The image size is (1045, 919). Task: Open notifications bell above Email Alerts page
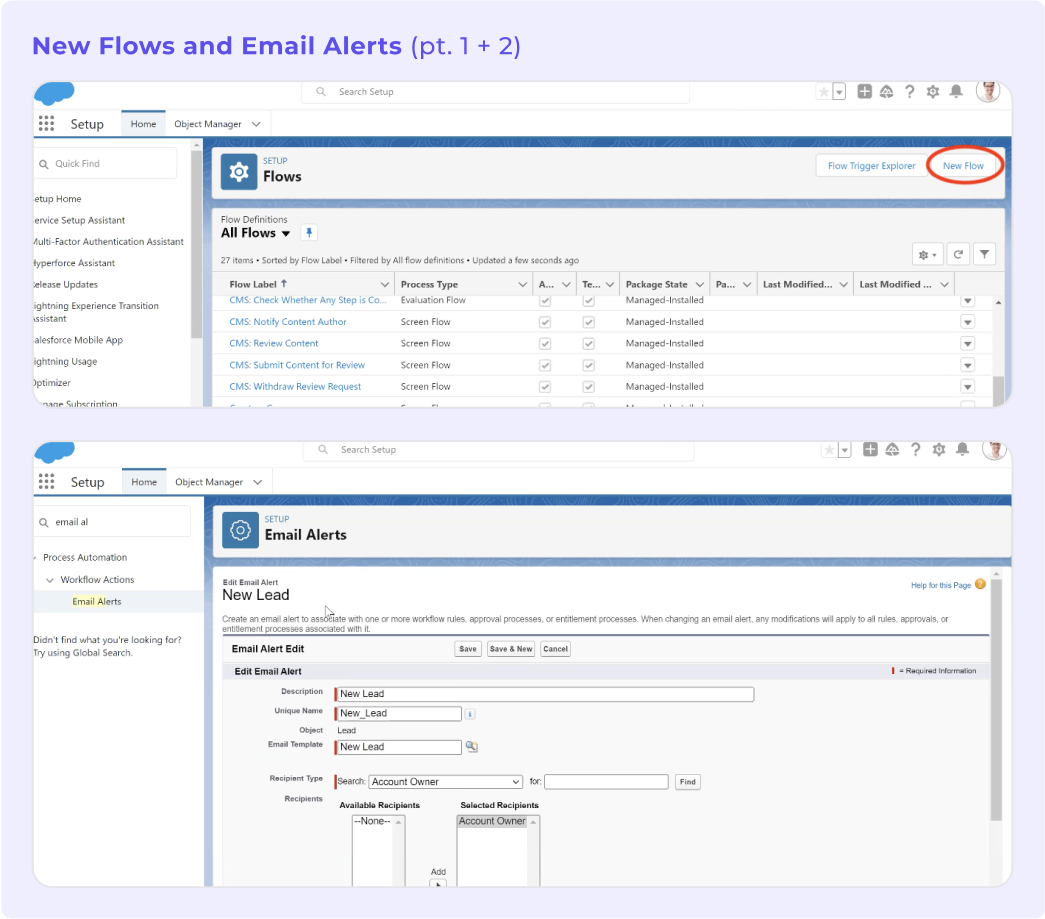click(x=962, y=450)
